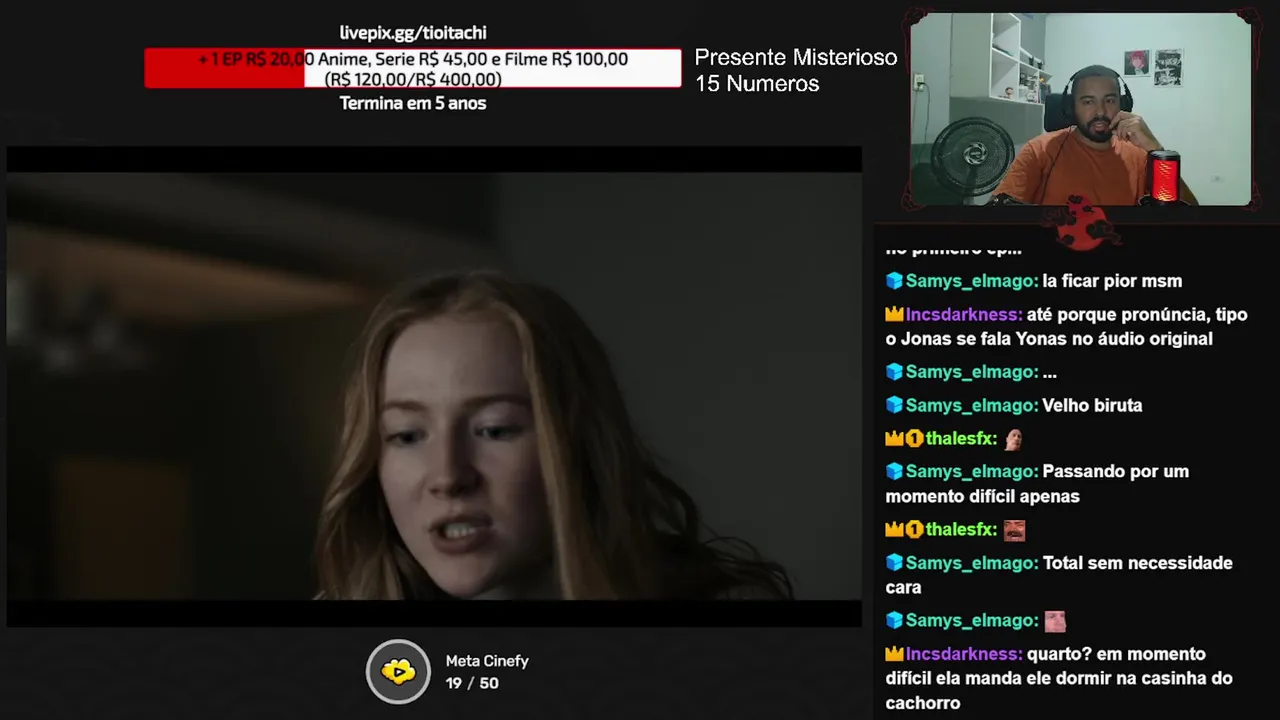Click the Meta Cinefy yellow heart icon
Image resolution: width=1280 pixels, height=720 pixels.
click(x=398, y=671)
